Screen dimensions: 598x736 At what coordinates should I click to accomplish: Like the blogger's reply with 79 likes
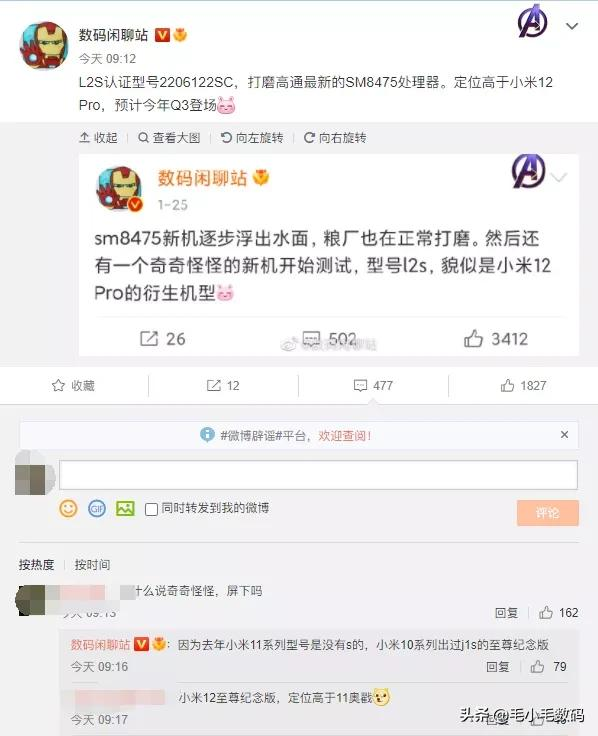pyautogui.click(x=537, y=666)
